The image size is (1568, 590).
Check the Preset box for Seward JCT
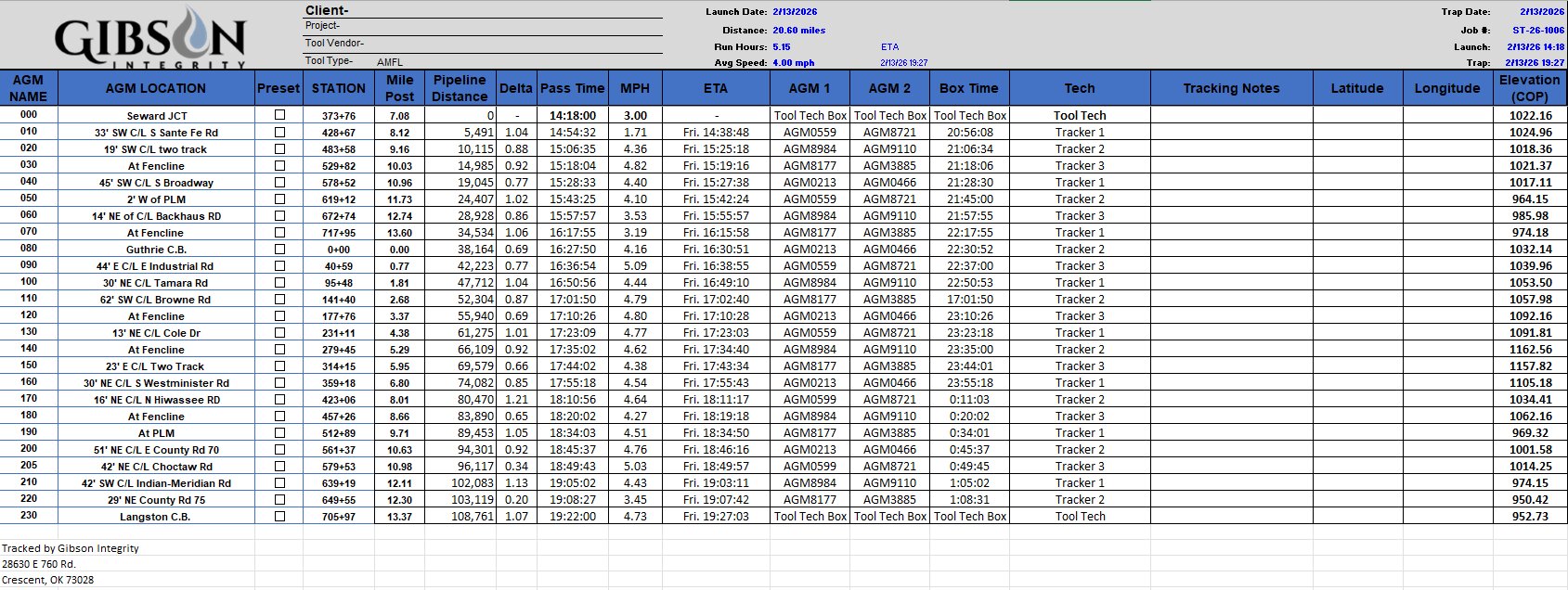(279, 116)
